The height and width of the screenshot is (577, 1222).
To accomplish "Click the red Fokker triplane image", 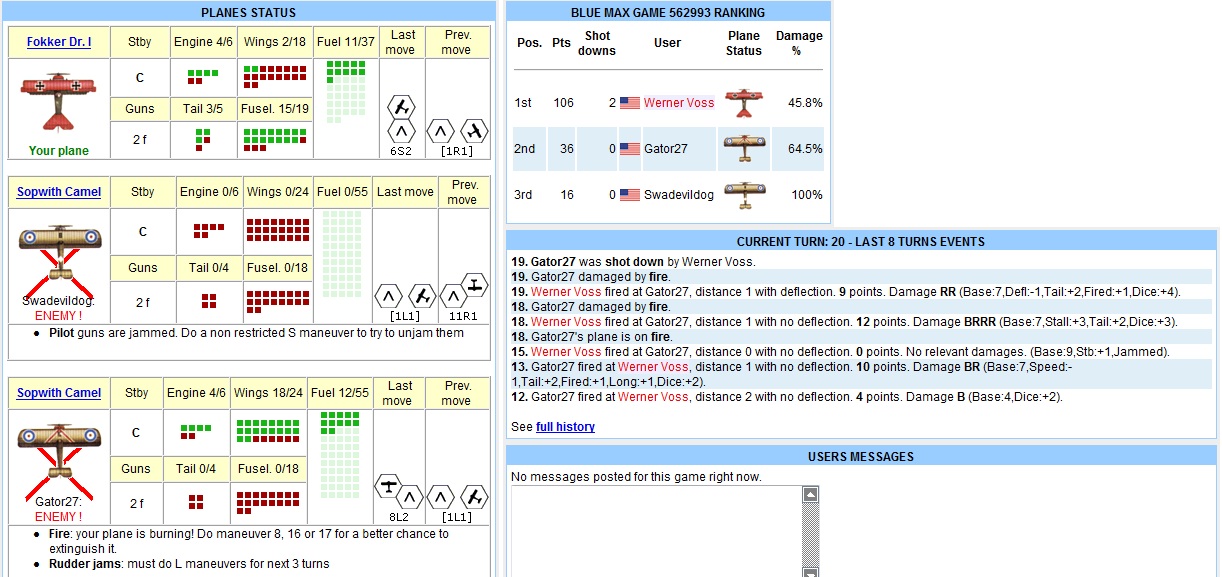I will (x=57, y=101).
